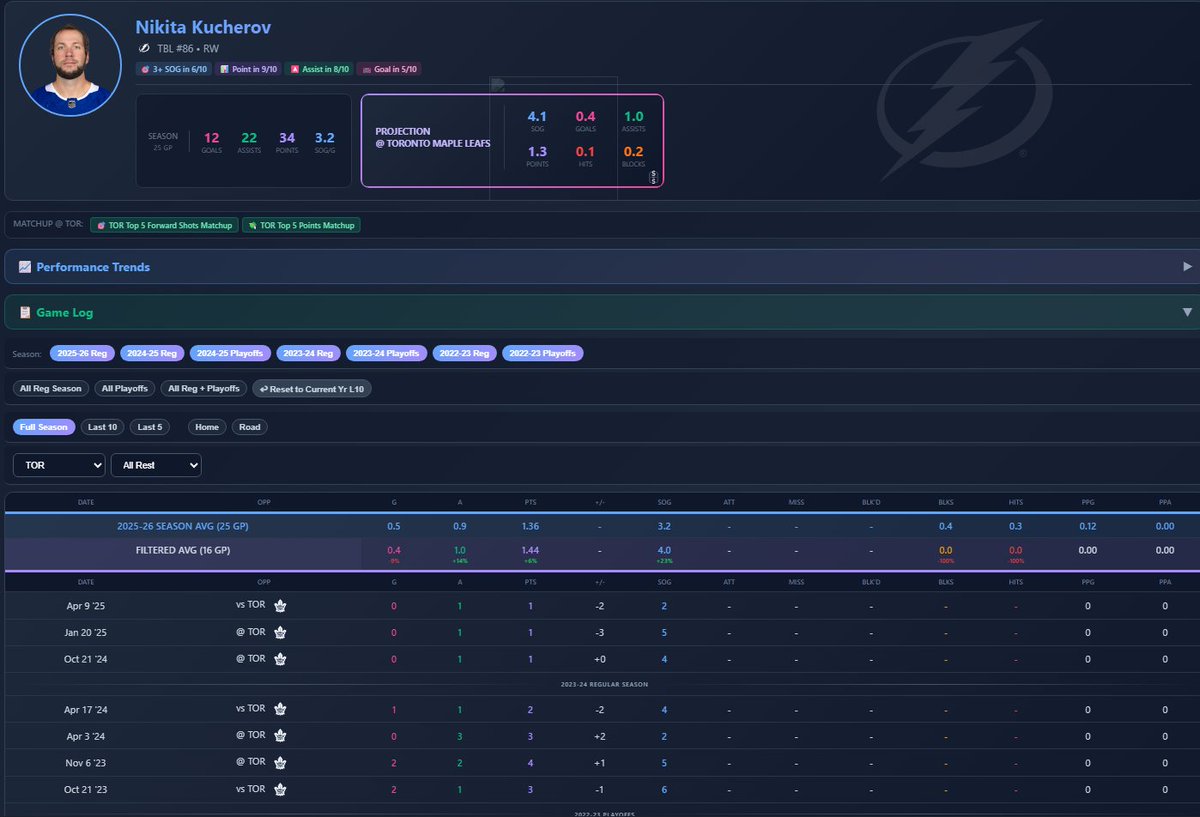Toggle the 2023-24 Reg season filter
Viewport: 1200px width, 817px height.
point(308,353)
